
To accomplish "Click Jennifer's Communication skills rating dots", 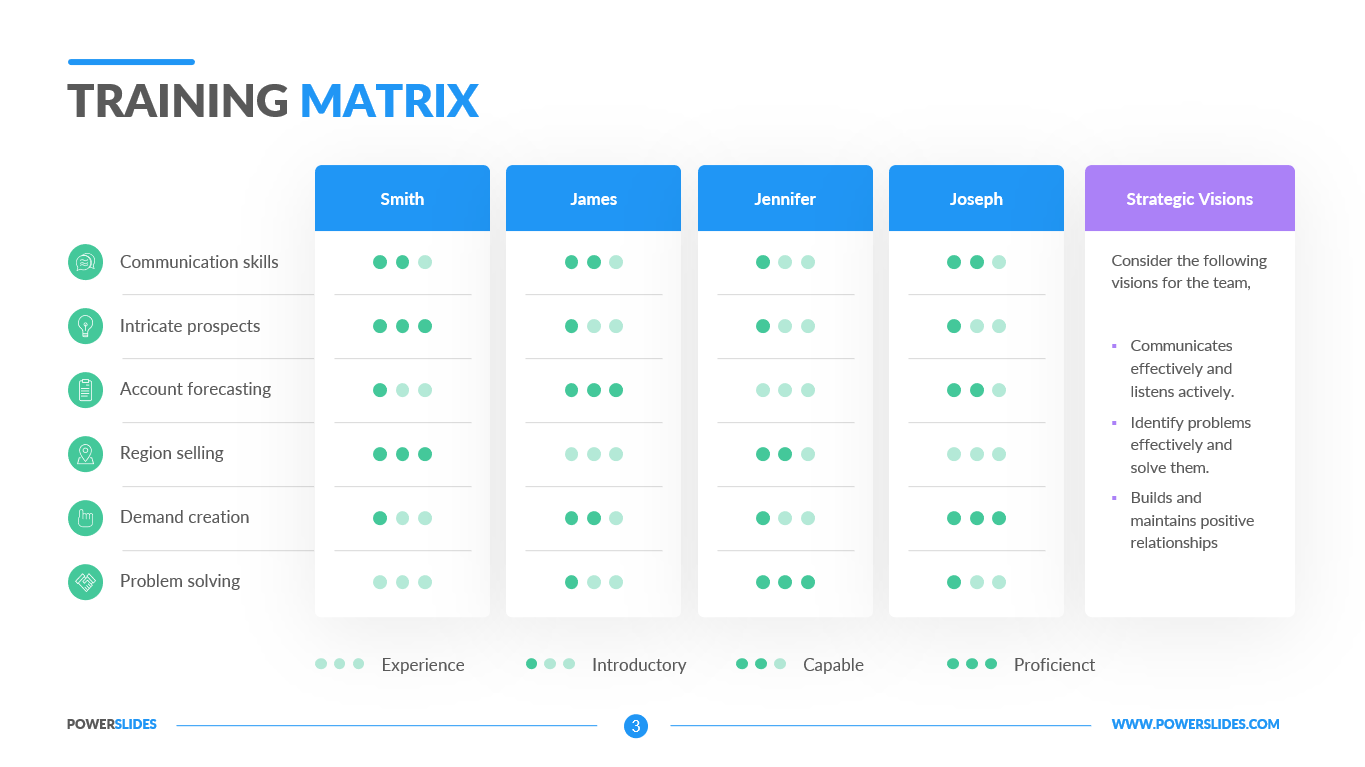I will (x=785, y=262).
